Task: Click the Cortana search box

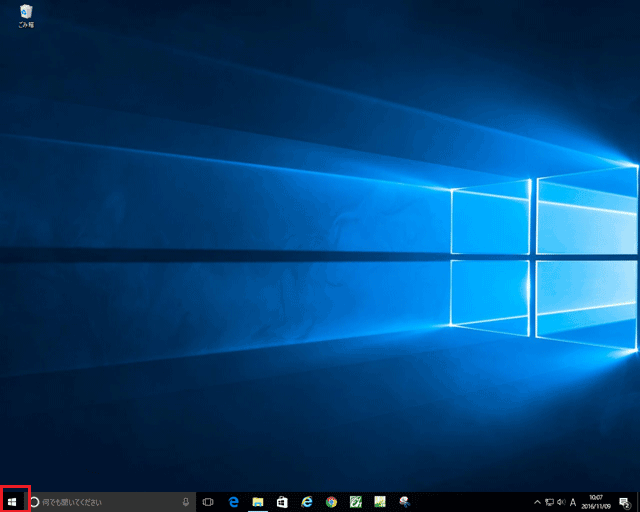Action: coord(110,502)
